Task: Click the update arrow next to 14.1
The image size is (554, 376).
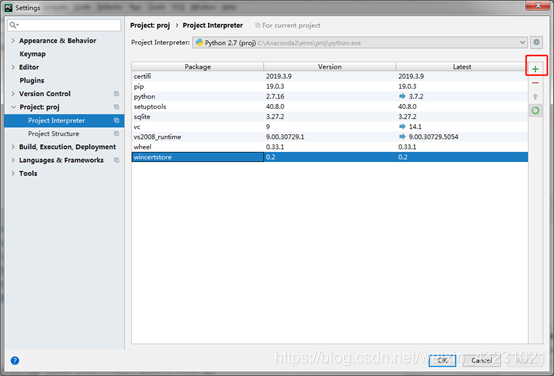Action: [402, 127]
